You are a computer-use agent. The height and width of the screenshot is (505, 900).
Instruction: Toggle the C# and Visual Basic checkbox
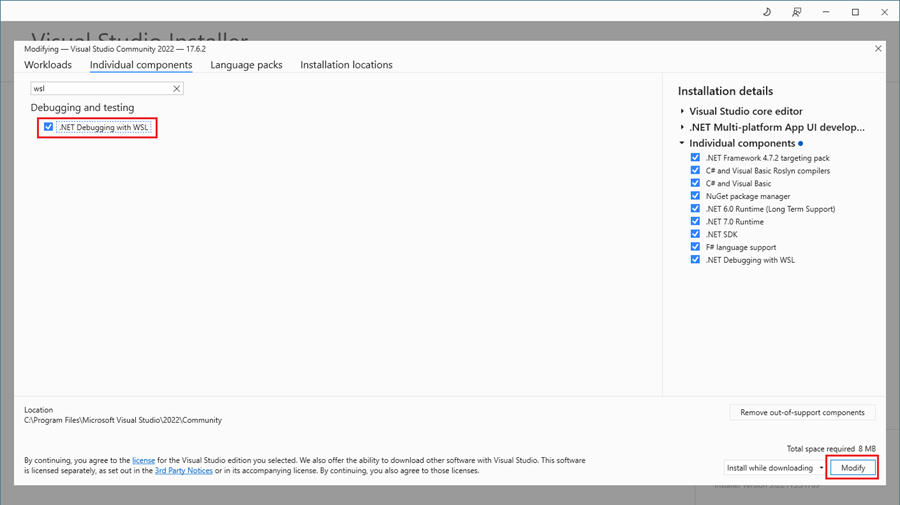tap(695, 183)
